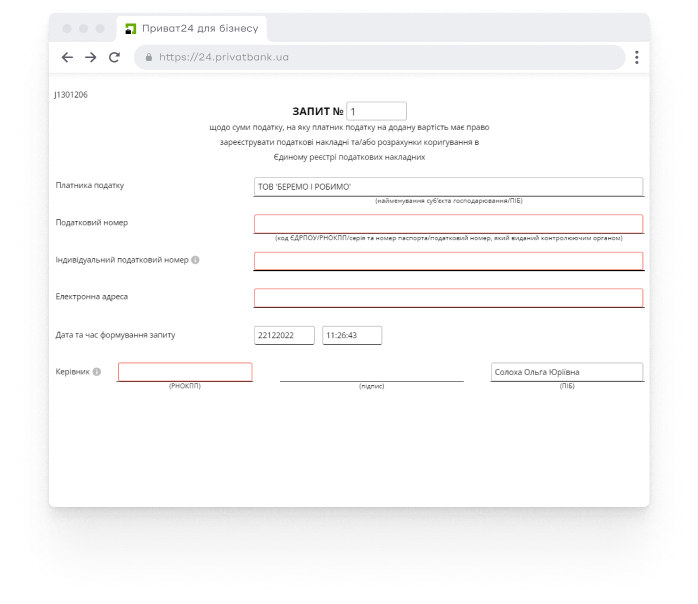Screen dimensions: 698x604
Task: Click info icon beside Керівник label
Action: tap(97, 372)
